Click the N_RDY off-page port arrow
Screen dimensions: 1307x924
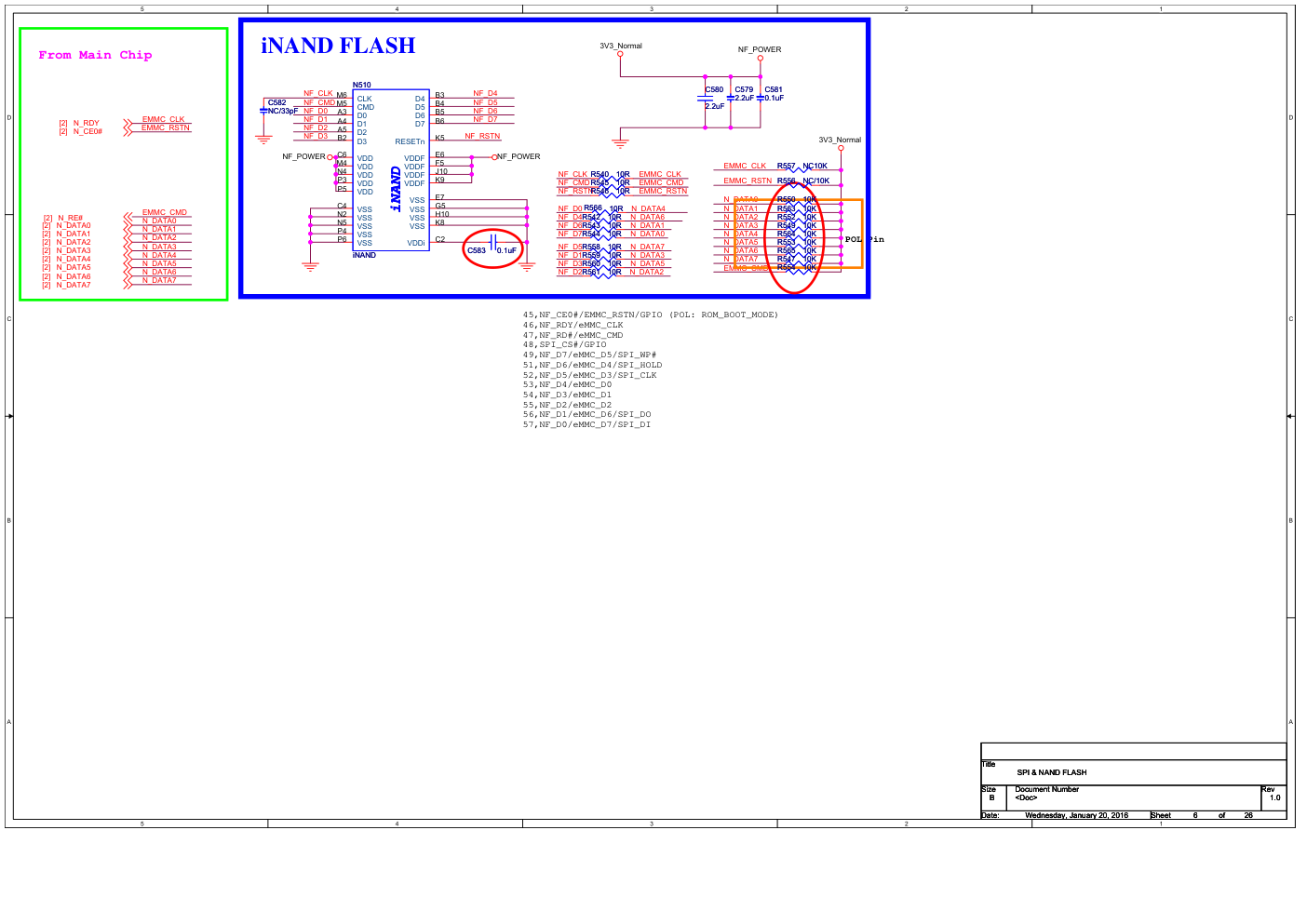(128, 123)
